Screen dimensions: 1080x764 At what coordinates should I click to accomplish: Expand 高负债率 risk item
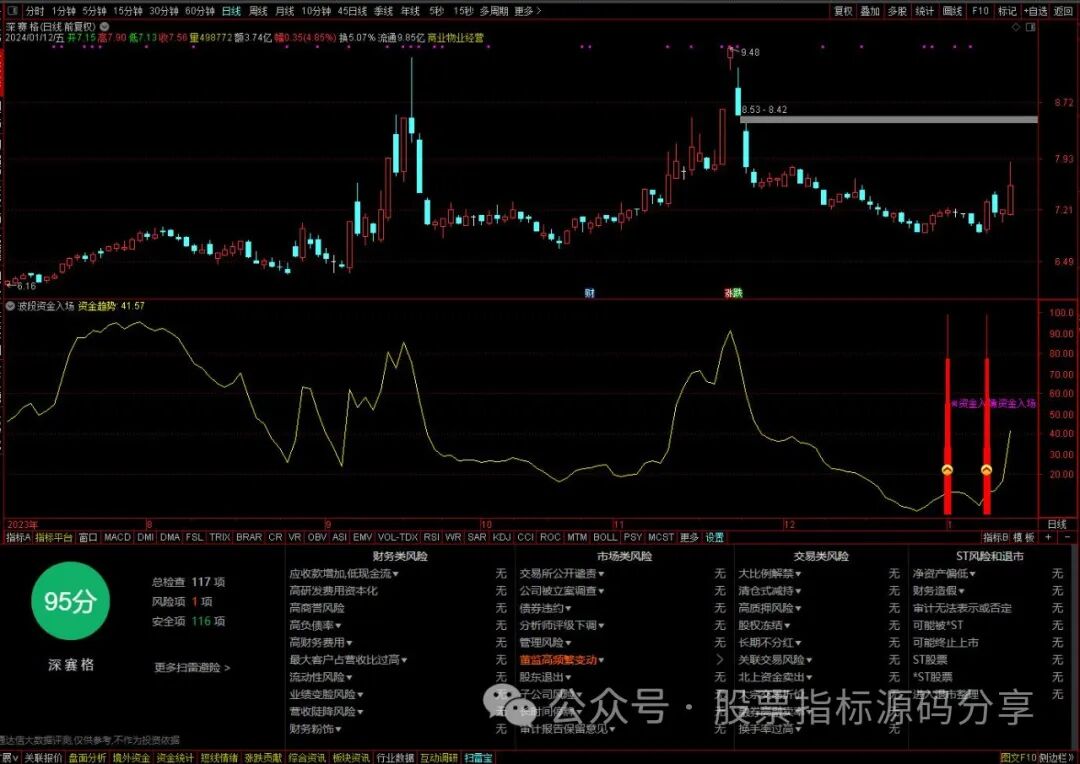(x=315, y=626)
